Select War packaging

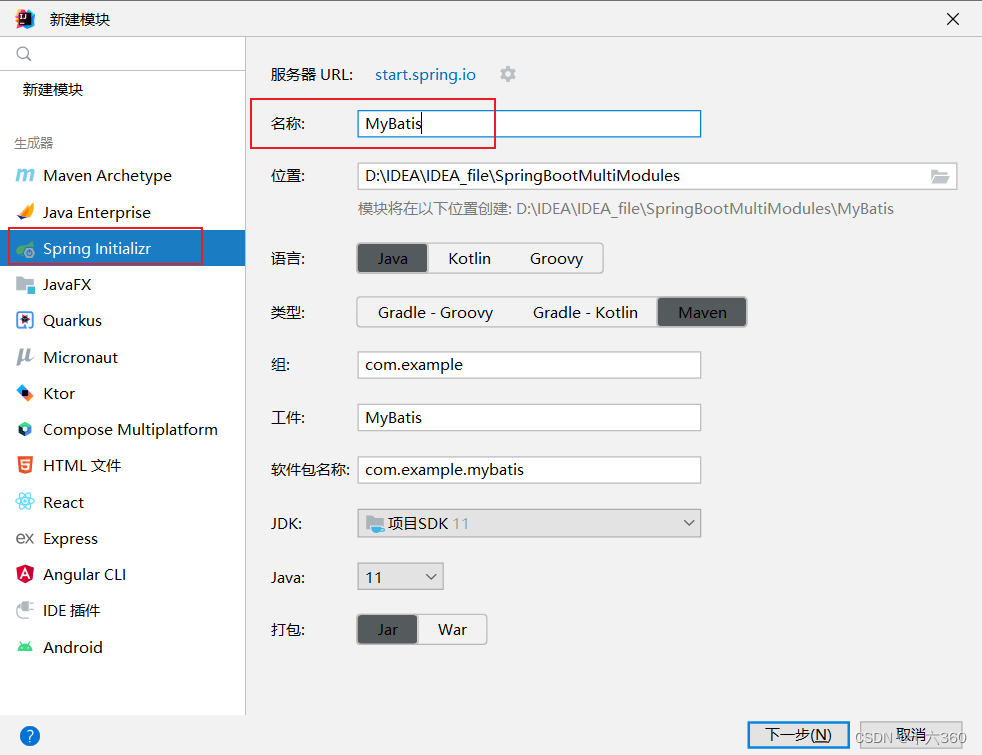[452, 630]
